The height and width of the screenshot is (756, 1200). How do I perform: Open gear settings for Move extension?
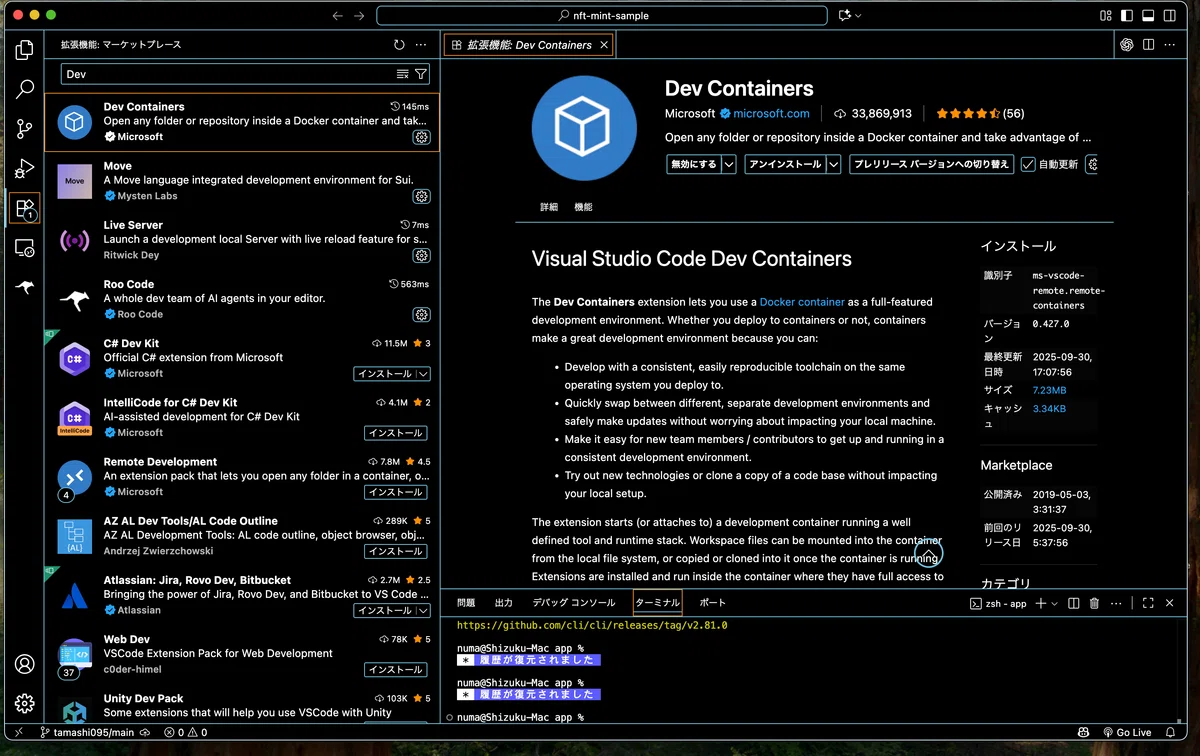point(421,196)
